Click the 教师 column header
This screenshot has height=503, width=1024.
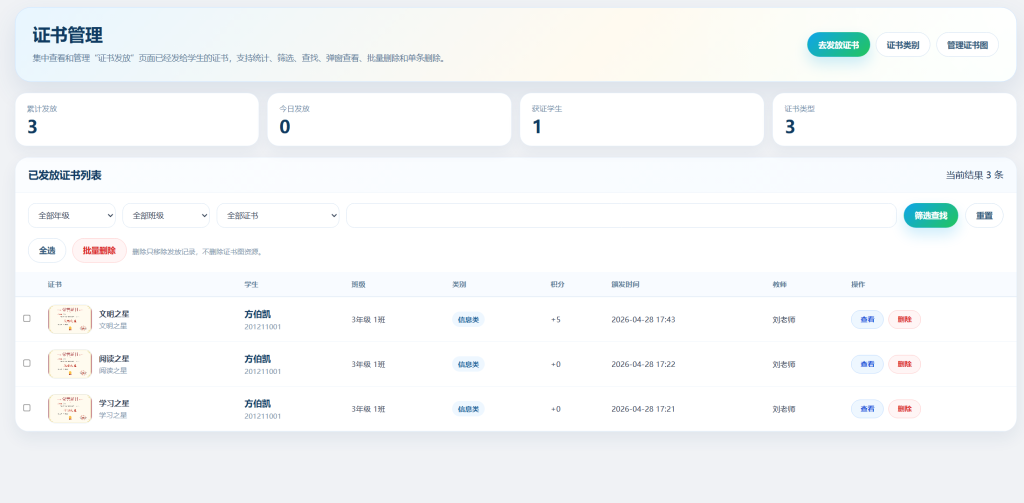780,285
